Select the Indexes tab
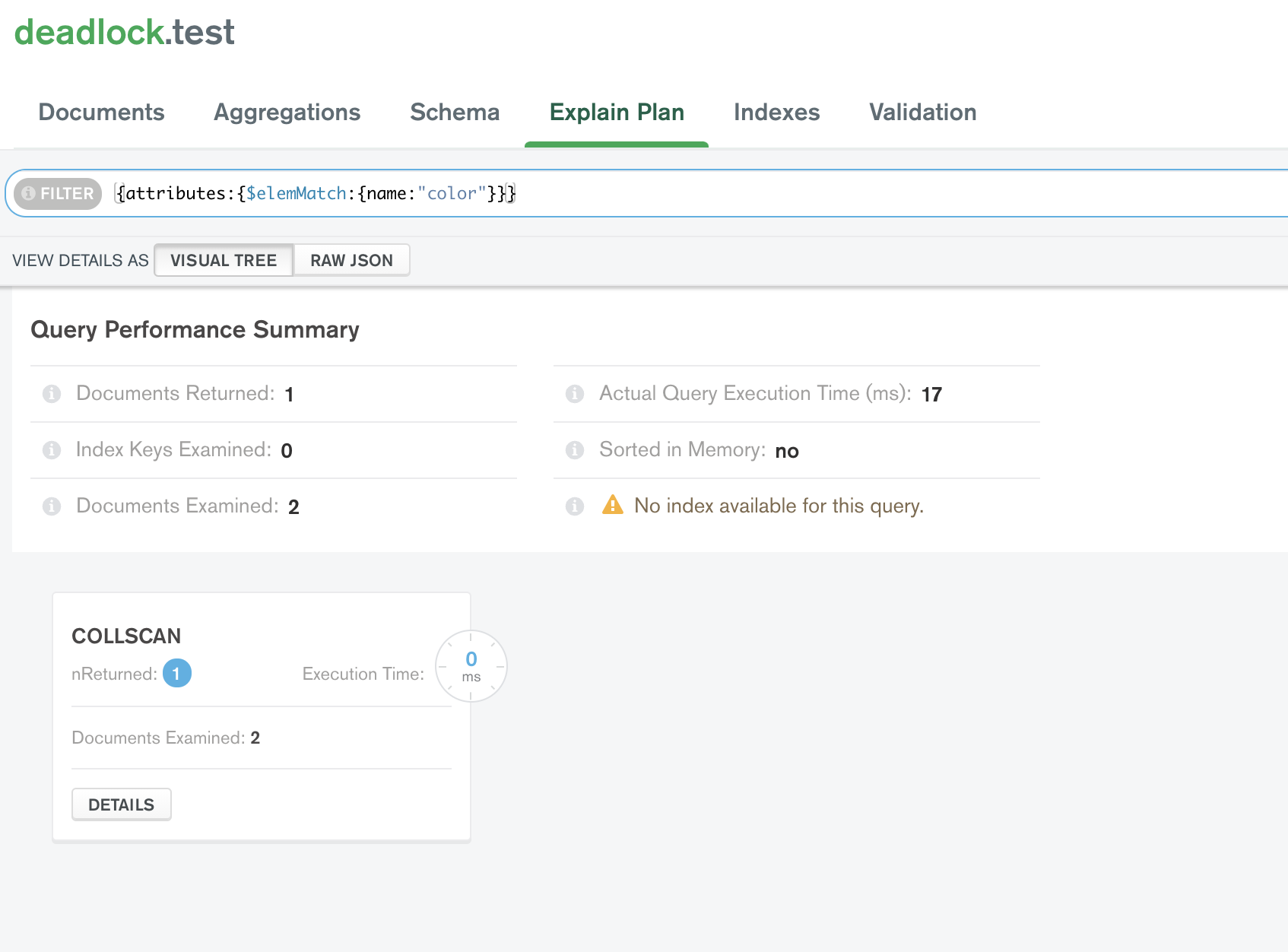1288x952 pixels. point(776,113)
